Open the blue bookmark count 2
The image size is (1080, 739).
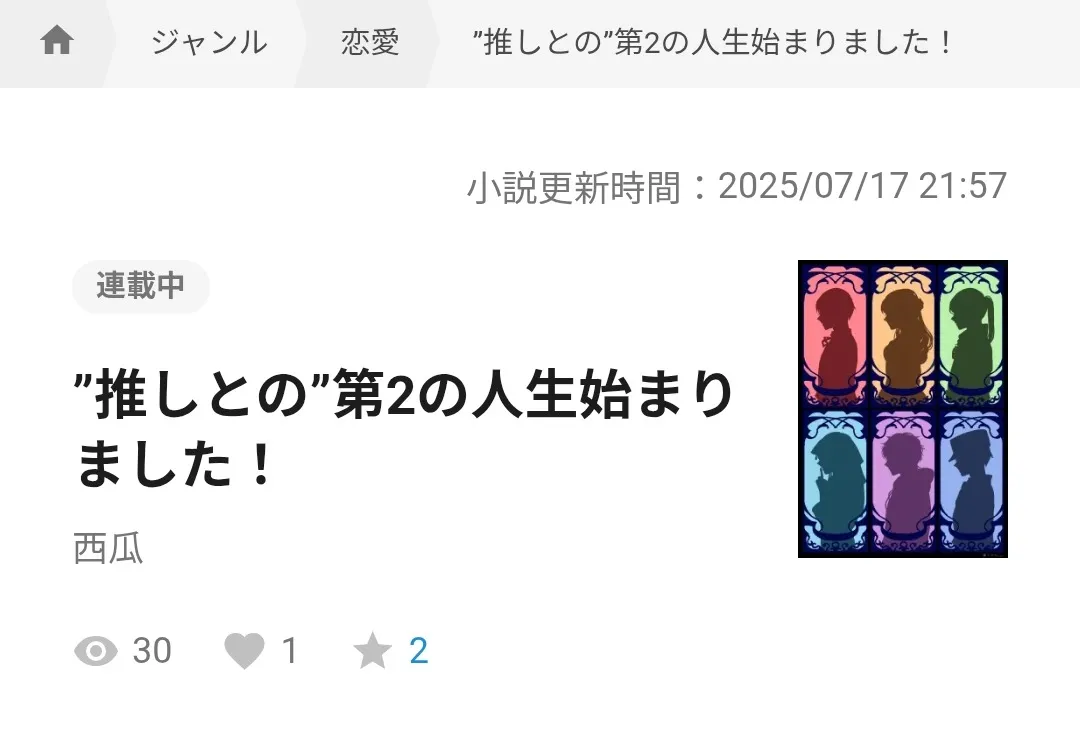(x=419, y=651)
